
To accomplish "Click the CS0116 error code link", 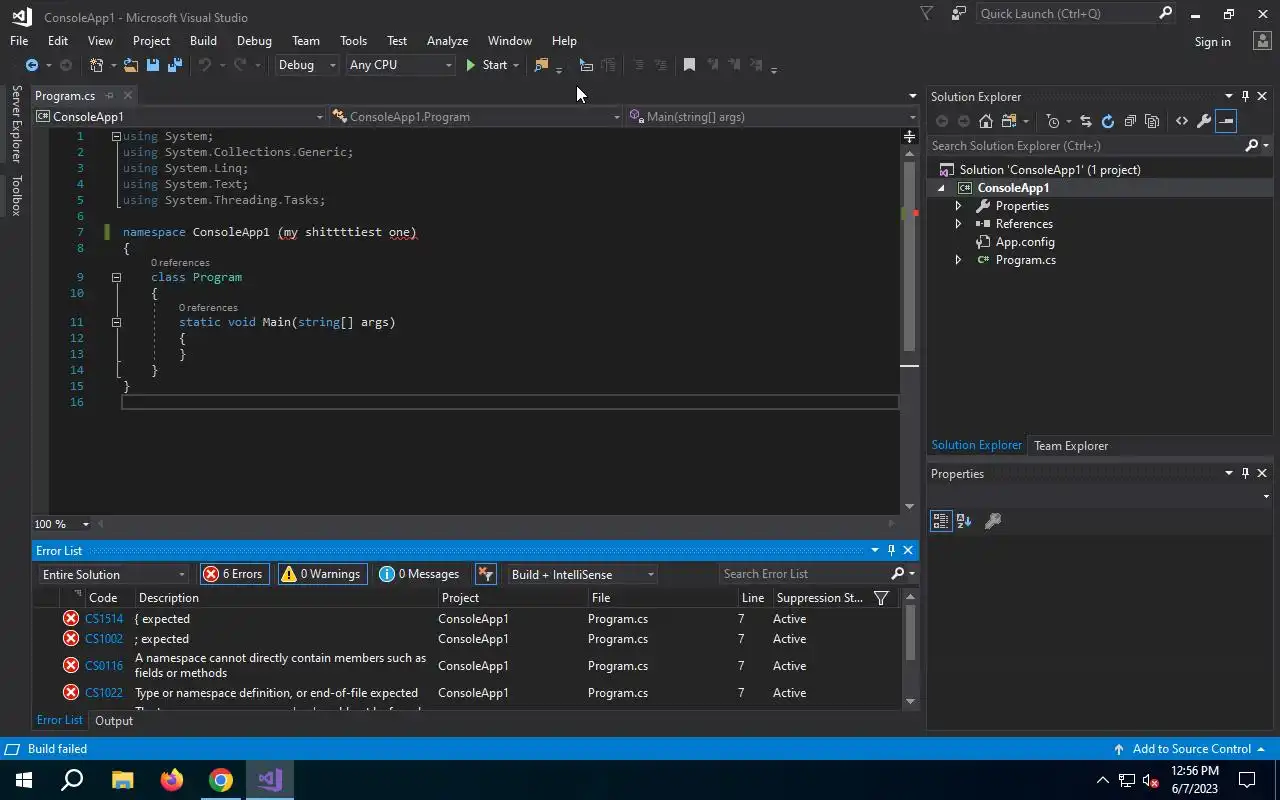I will (104, 666).
